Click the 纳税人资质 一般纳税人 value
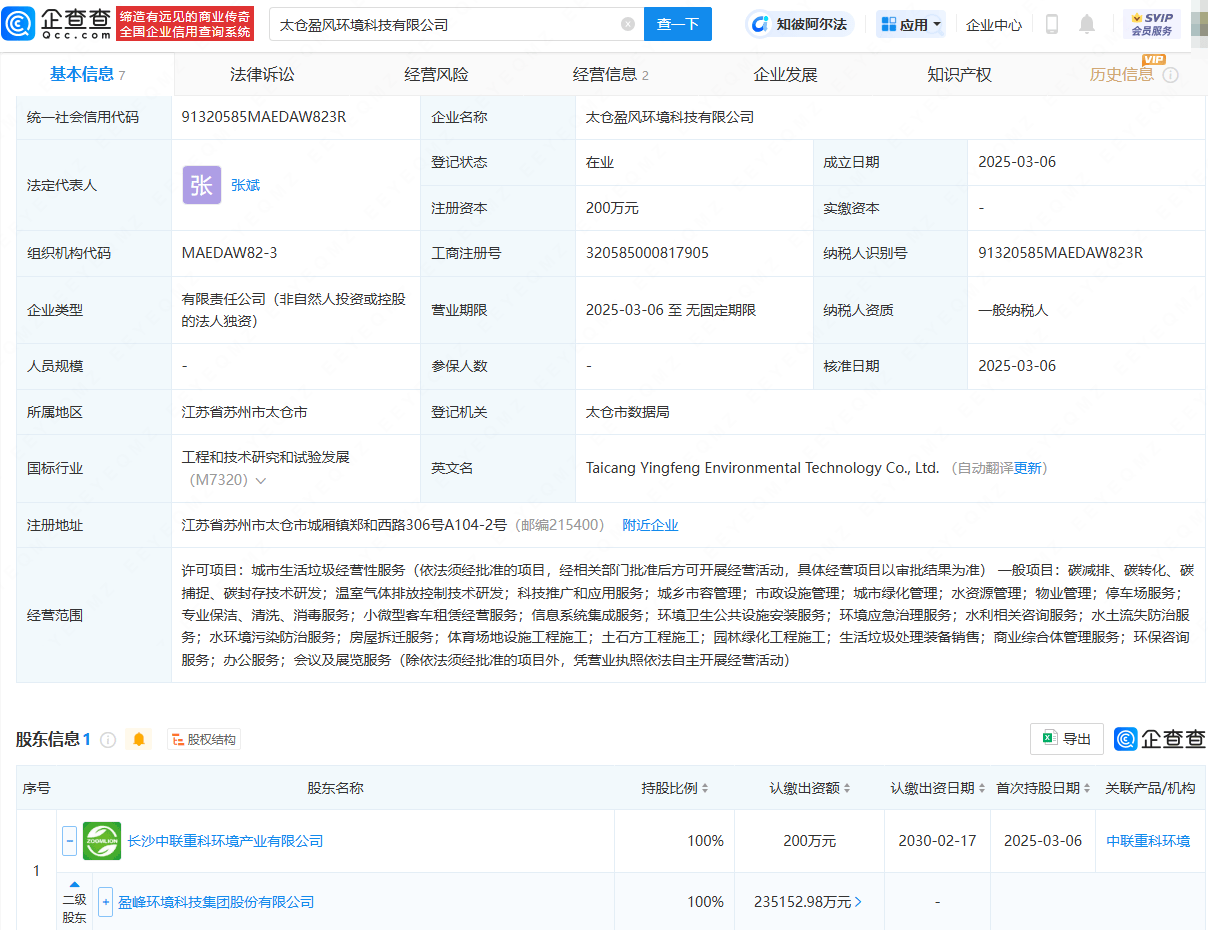This screenshot has width=1208, height=930. coord(1013,310)
